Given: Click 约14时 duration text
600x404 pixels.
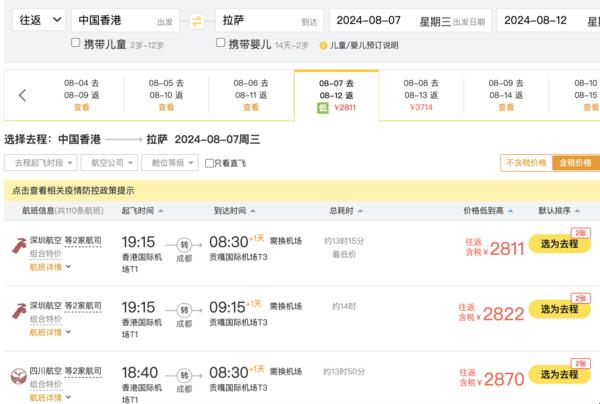Looking at the screenshot, I should tap(344, 306).
